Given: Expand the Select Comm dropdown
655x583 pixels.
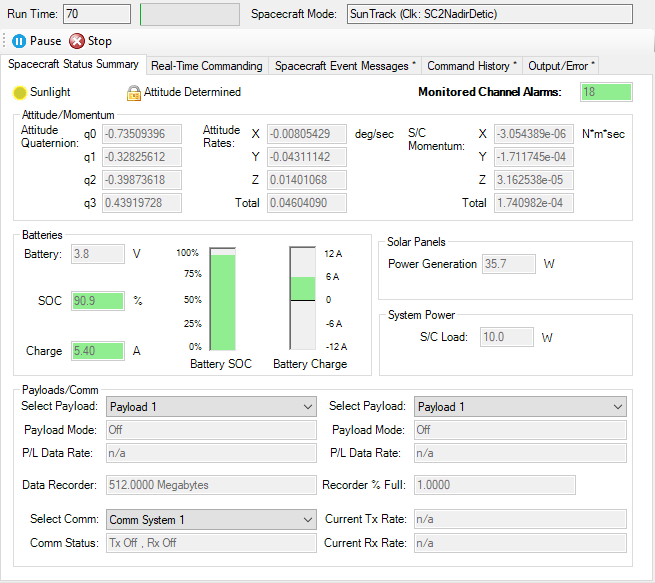Looking at the screenshot, I should tap(211, 520).
